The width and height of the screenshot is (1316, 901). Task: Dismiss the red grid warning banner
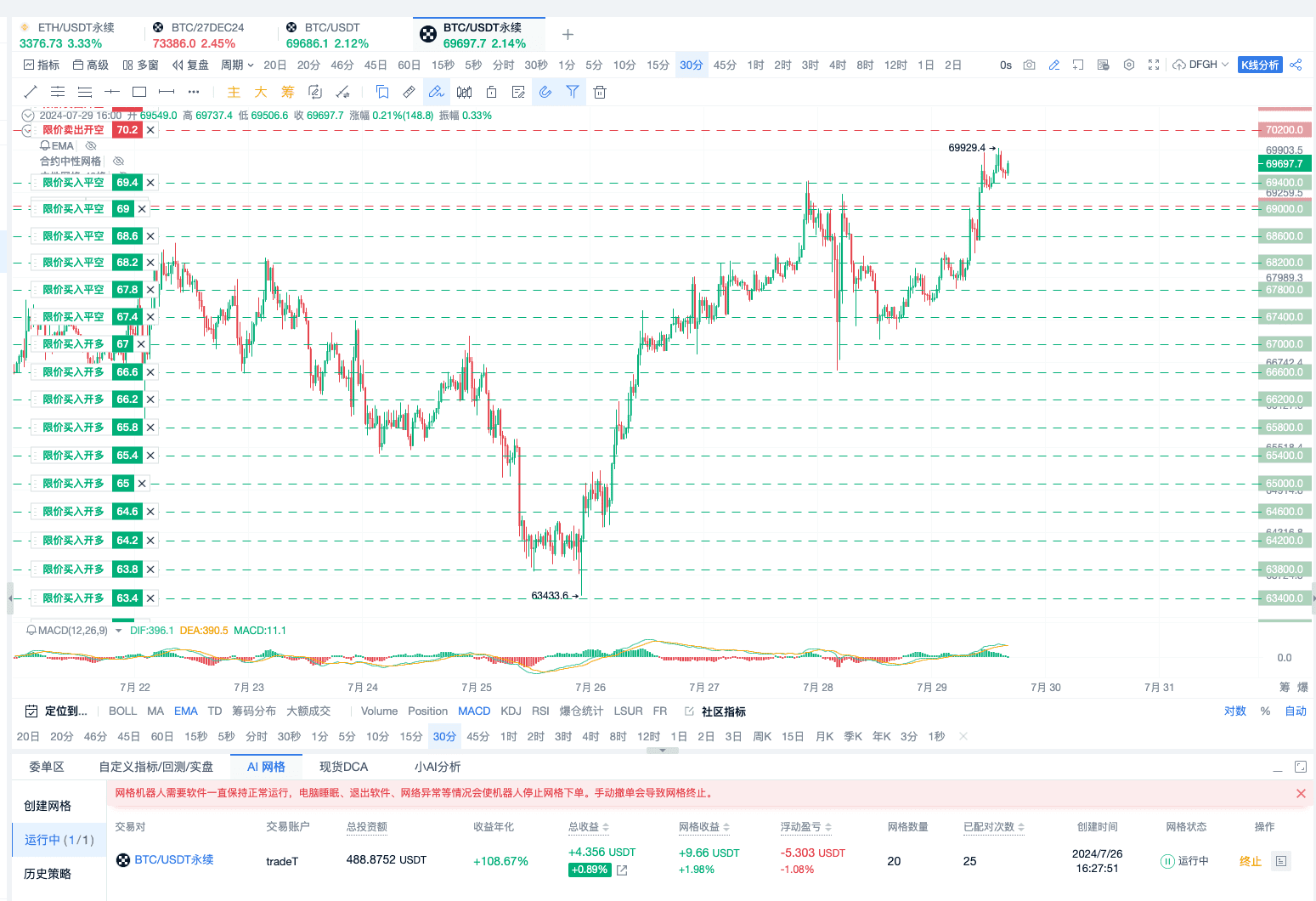click(x=1301, y=793)
